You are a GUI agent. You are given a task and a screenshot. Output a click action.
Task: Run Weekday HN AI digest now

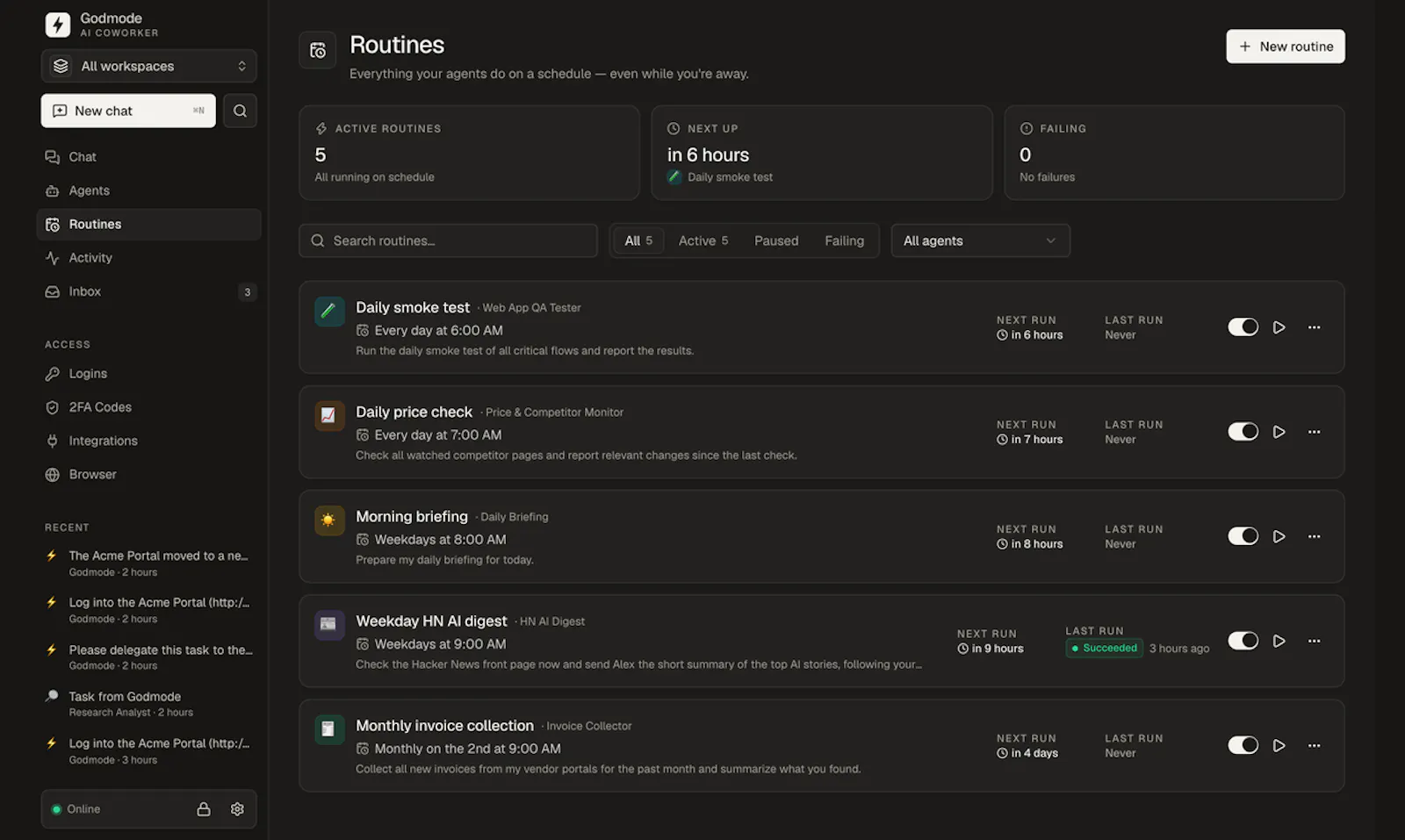[x=1279, y=641]
